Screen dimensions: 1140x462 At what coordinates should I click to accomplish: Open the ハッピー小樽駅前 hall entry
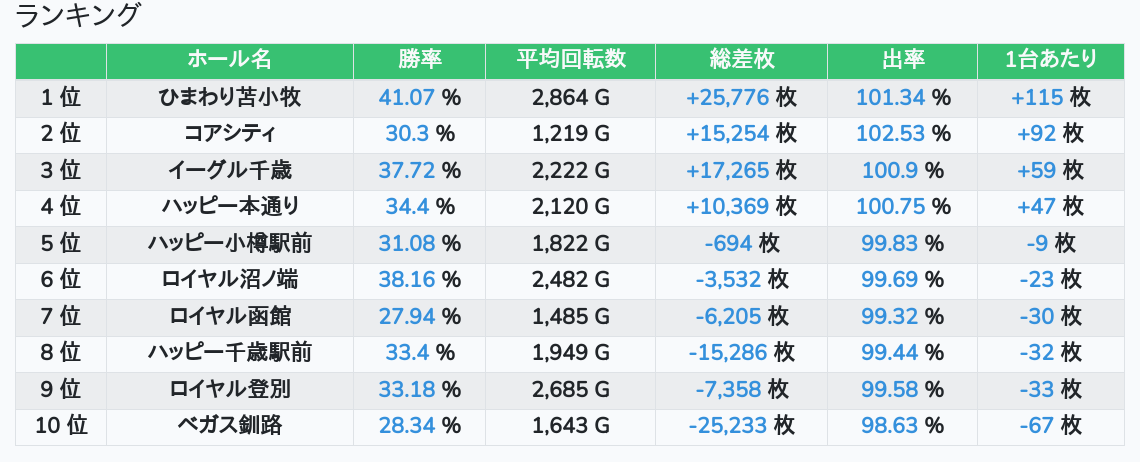[x=230, y=243]
